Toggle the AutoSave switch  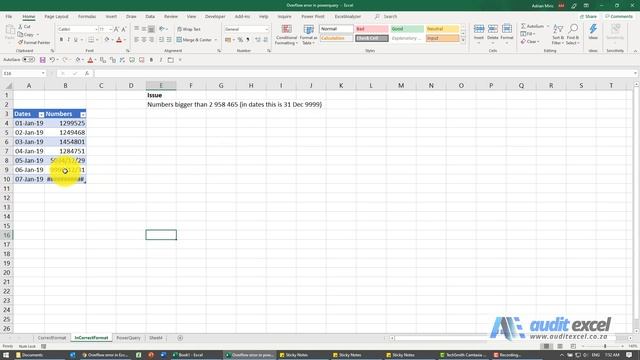coord(28,60)
